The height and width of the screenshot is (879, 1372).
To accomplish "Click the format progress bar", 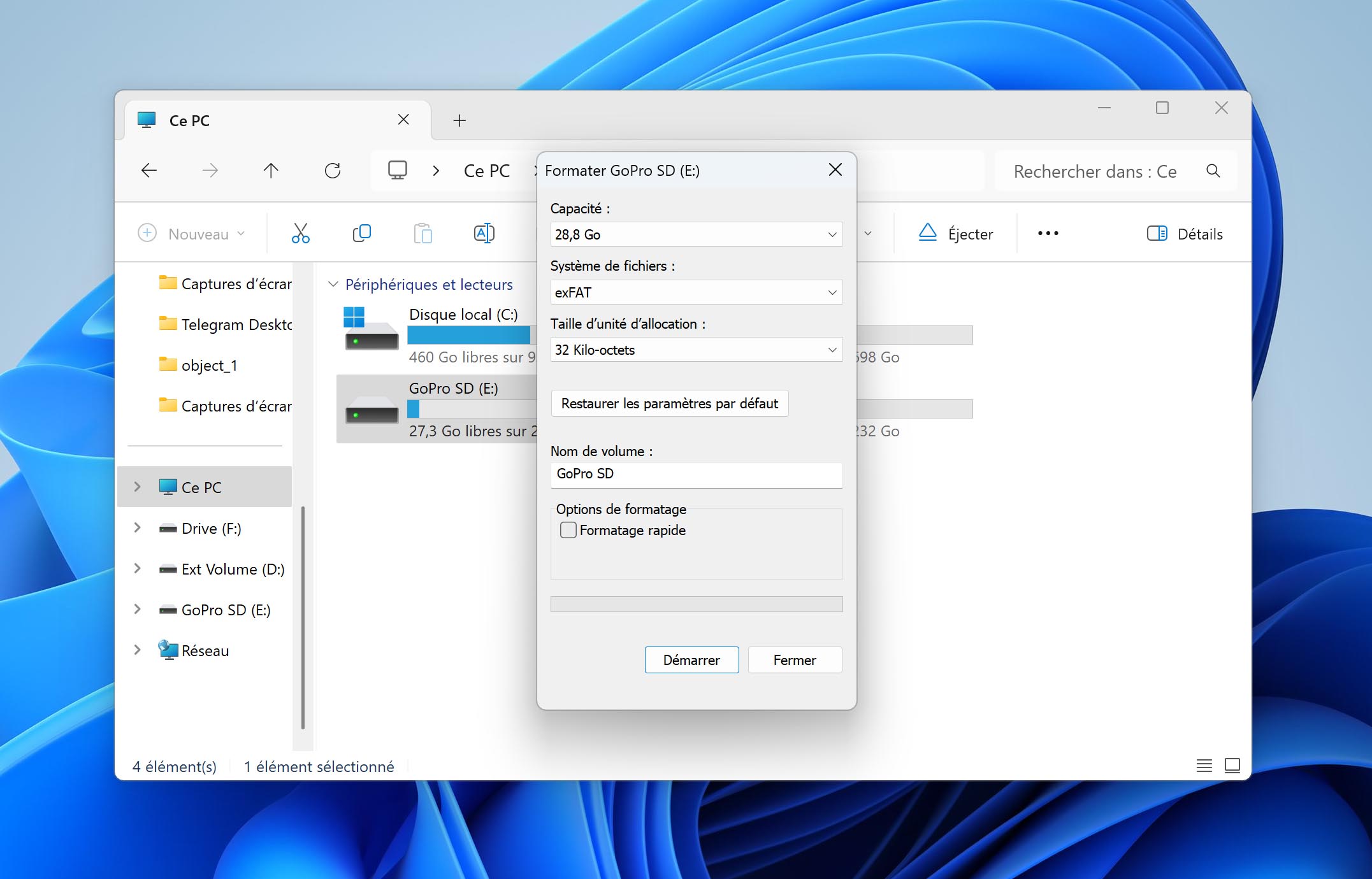I will click(x=697, y=604).
